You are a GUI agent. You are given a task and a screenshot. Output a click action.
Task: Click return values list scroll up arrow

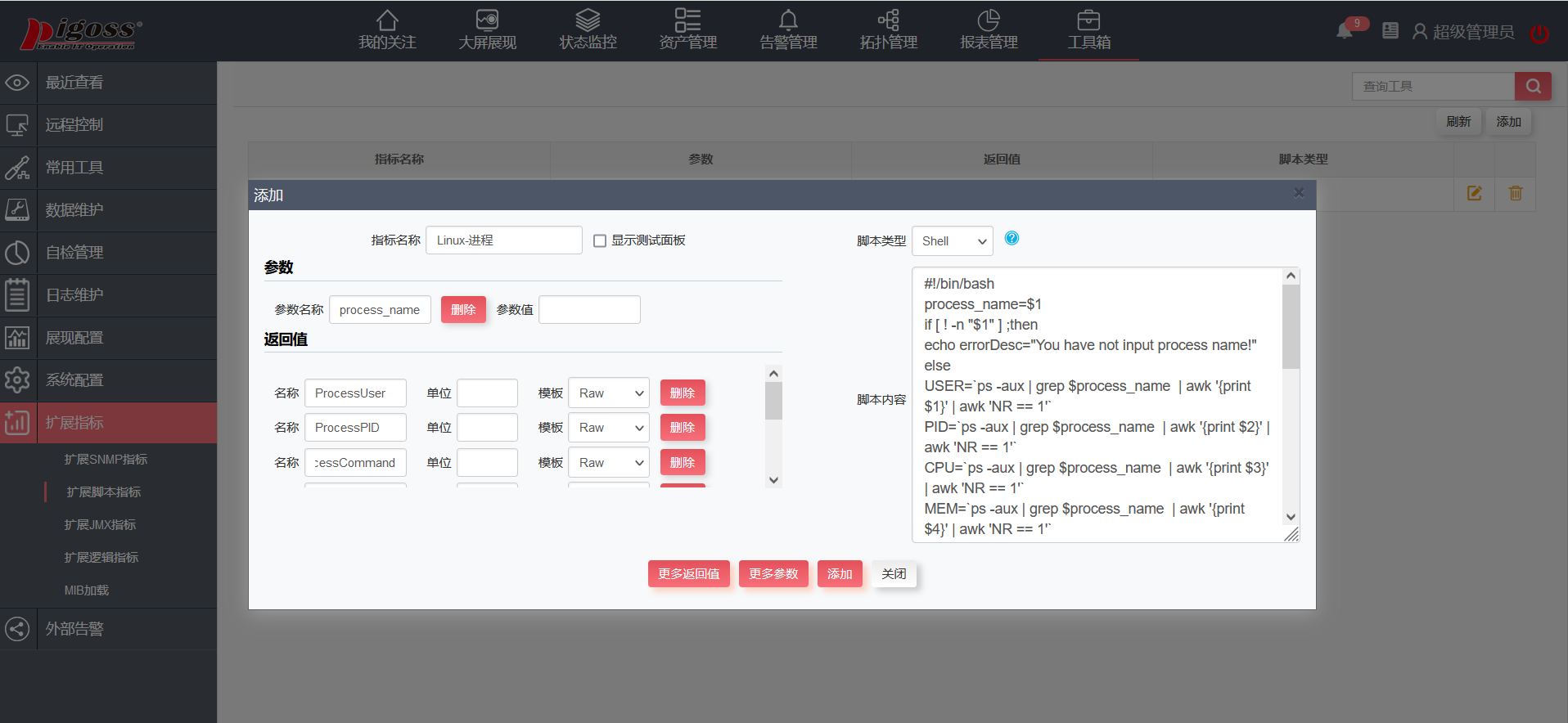(x=773, y=374)
